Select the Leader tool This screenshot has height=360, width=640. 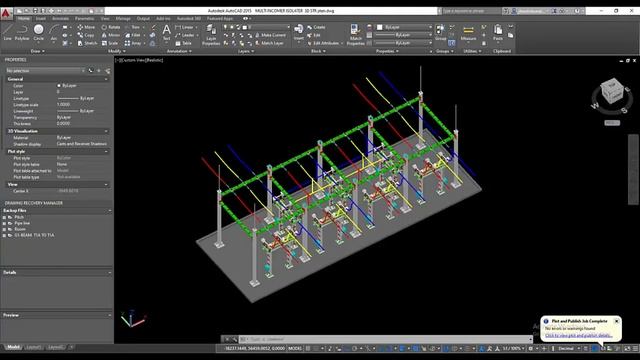tap(185, 35)
